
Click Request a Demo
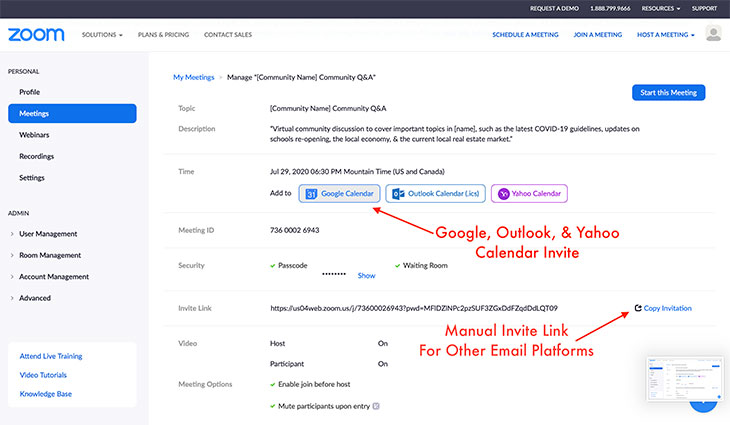pyautogui.click(x=554, y=8)
